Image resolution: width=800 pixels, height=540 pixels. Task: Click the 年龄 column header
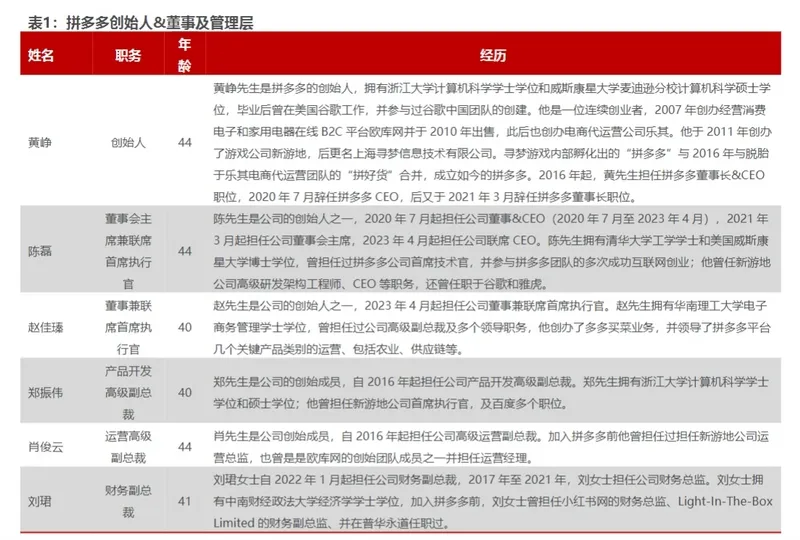pyautogui.click(x=185, y=55)
